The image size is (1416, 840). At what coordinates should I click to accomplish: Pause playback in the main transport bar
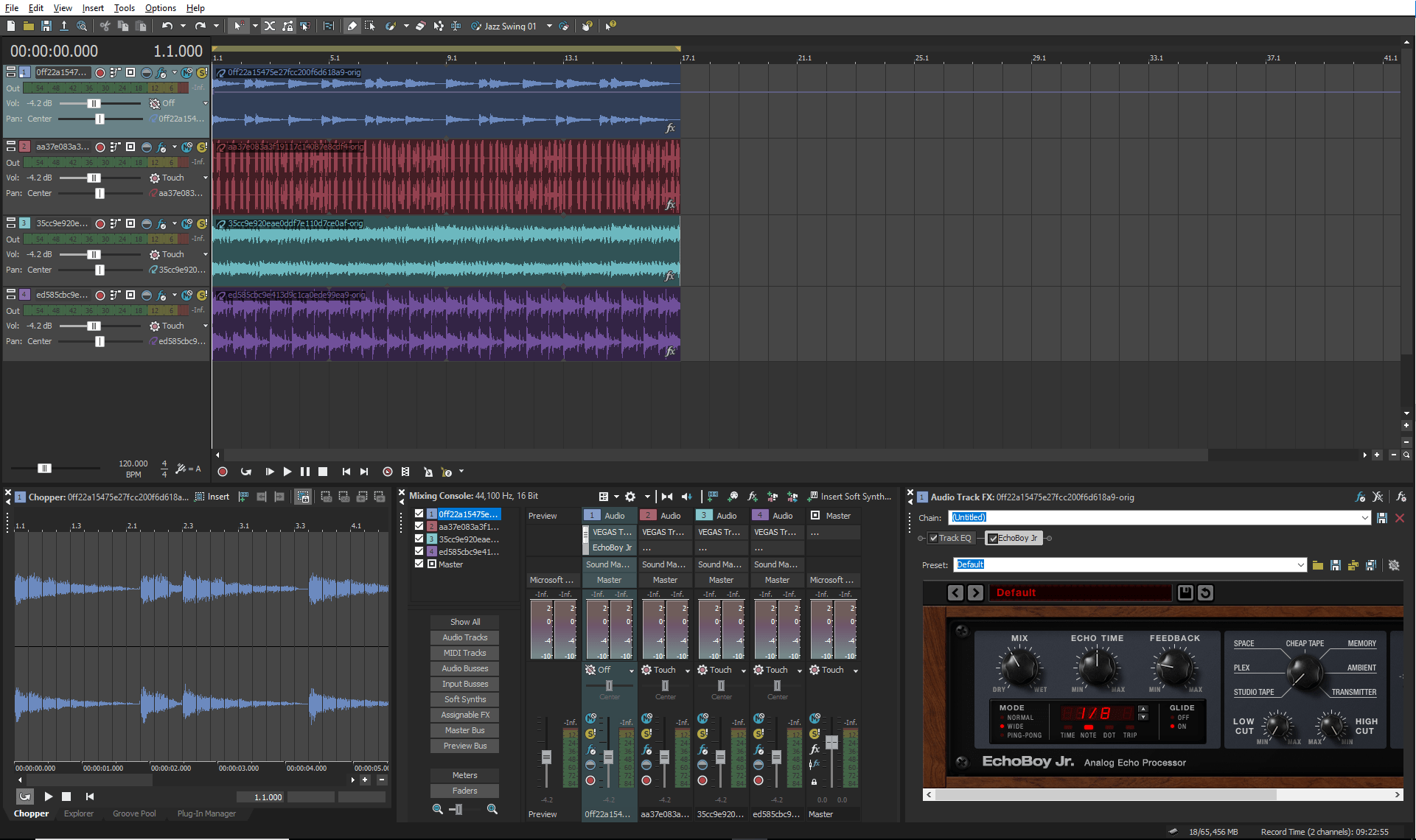tap(305, 472)
